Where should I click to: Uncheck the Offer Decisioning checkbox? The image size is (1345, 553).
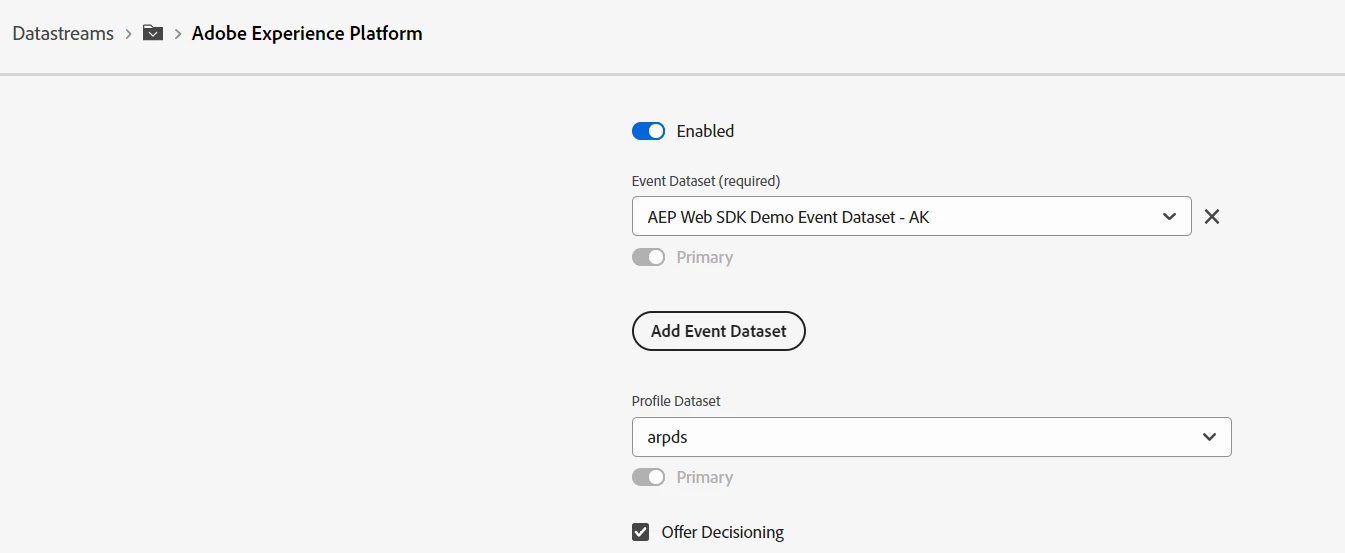tap(641, 532)
